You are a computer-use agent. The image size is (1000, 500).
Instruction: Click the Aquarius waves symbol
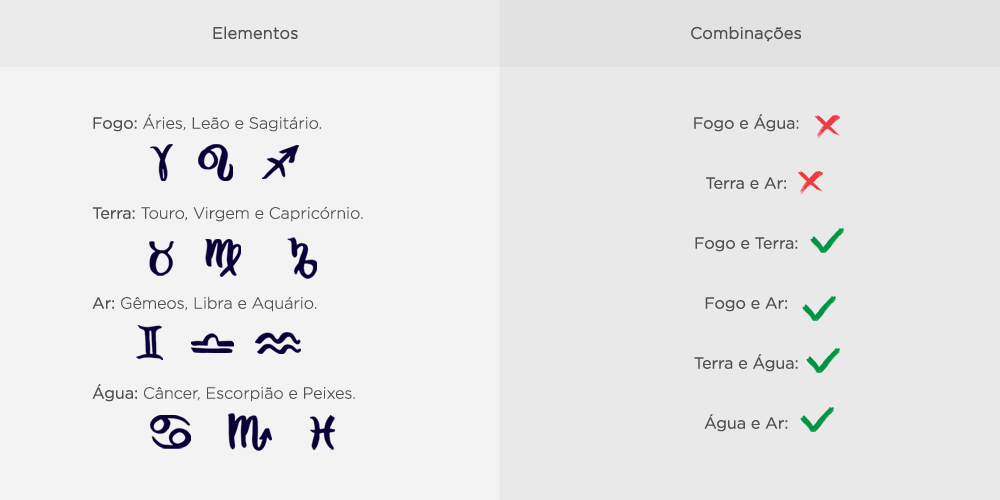(x=277, y=344)
